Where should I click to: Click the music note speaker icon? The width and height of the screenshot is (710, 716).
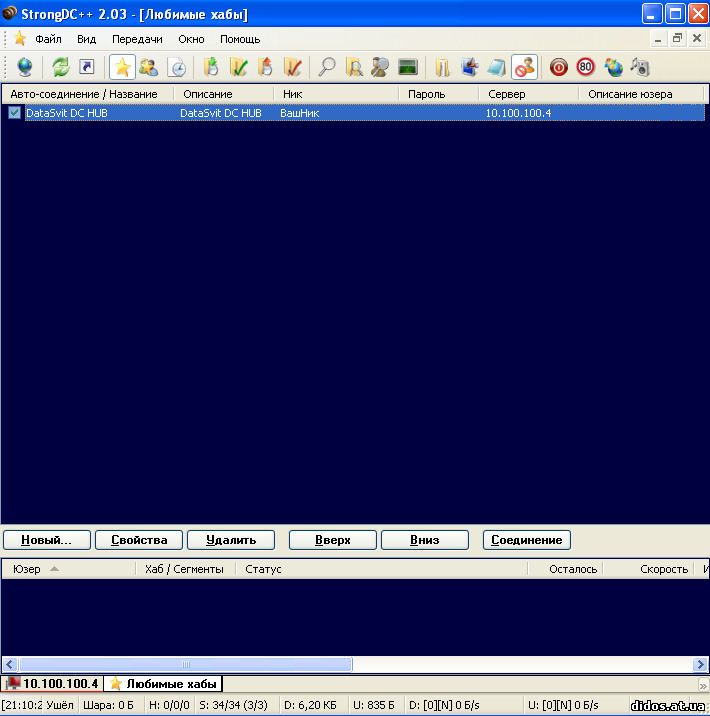(640, 67)
